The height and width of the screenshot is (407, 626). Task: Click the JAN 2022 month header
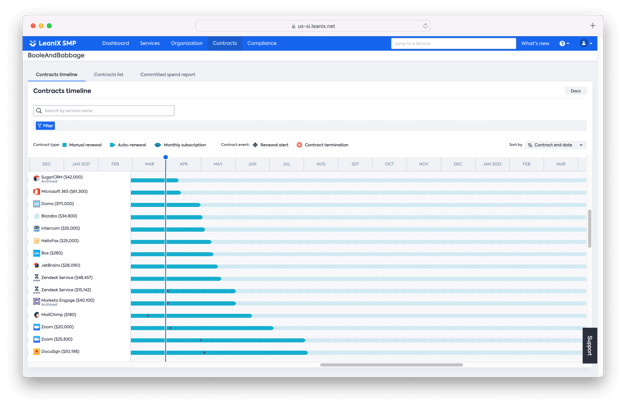[492, 164]
